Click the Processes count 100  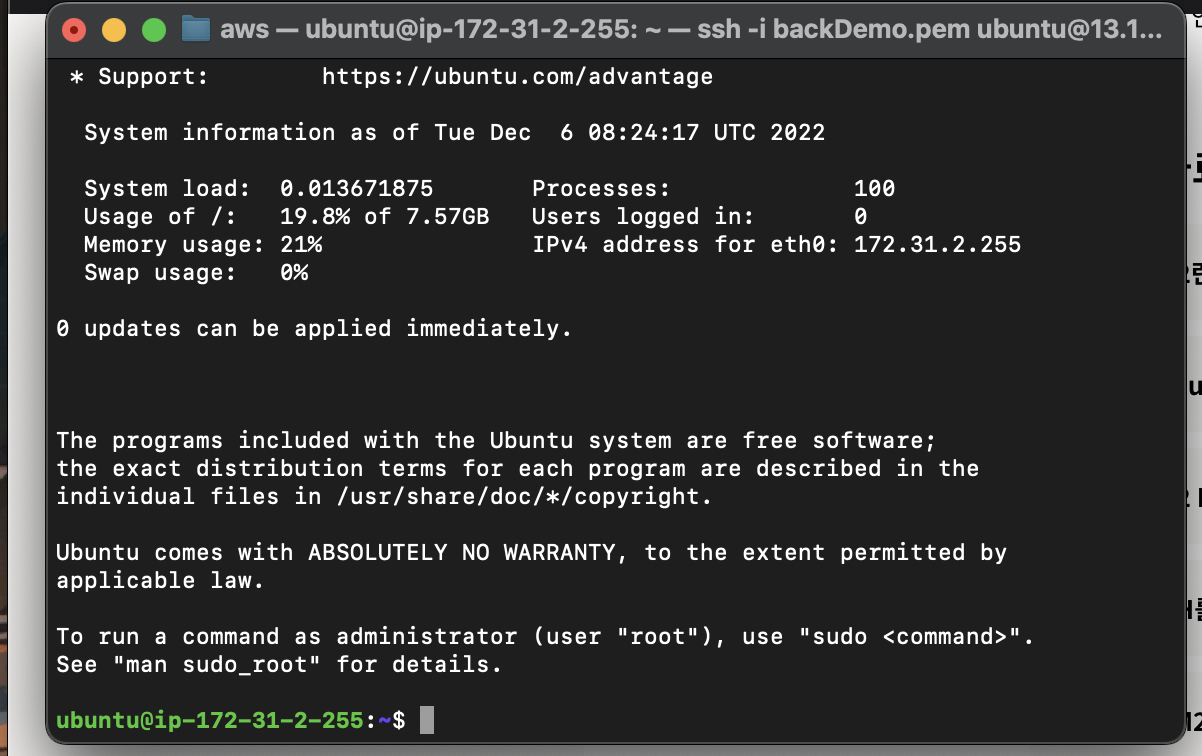(874, 188)
